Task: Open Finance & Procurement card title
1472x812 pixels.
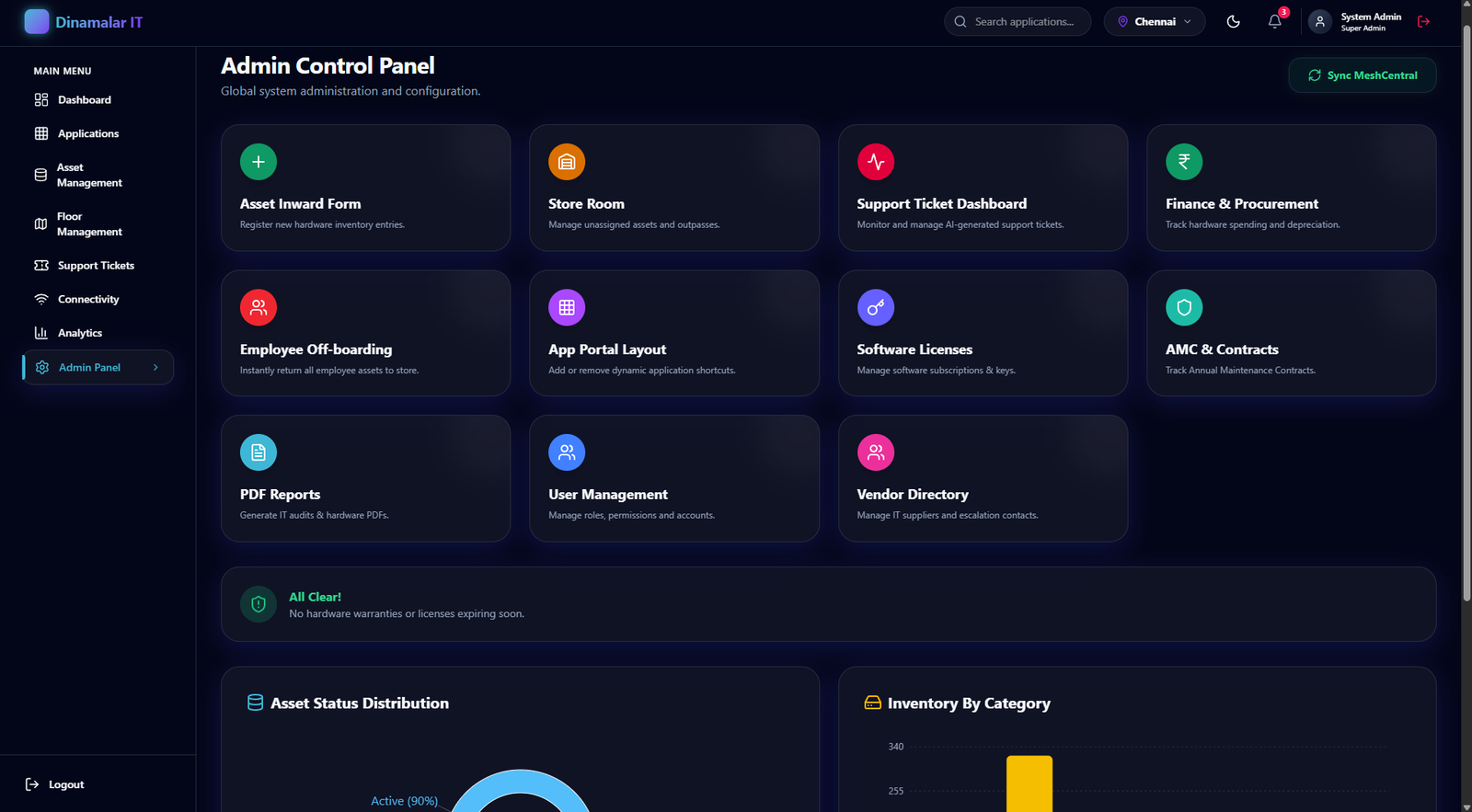Action: click(1242, 204)
